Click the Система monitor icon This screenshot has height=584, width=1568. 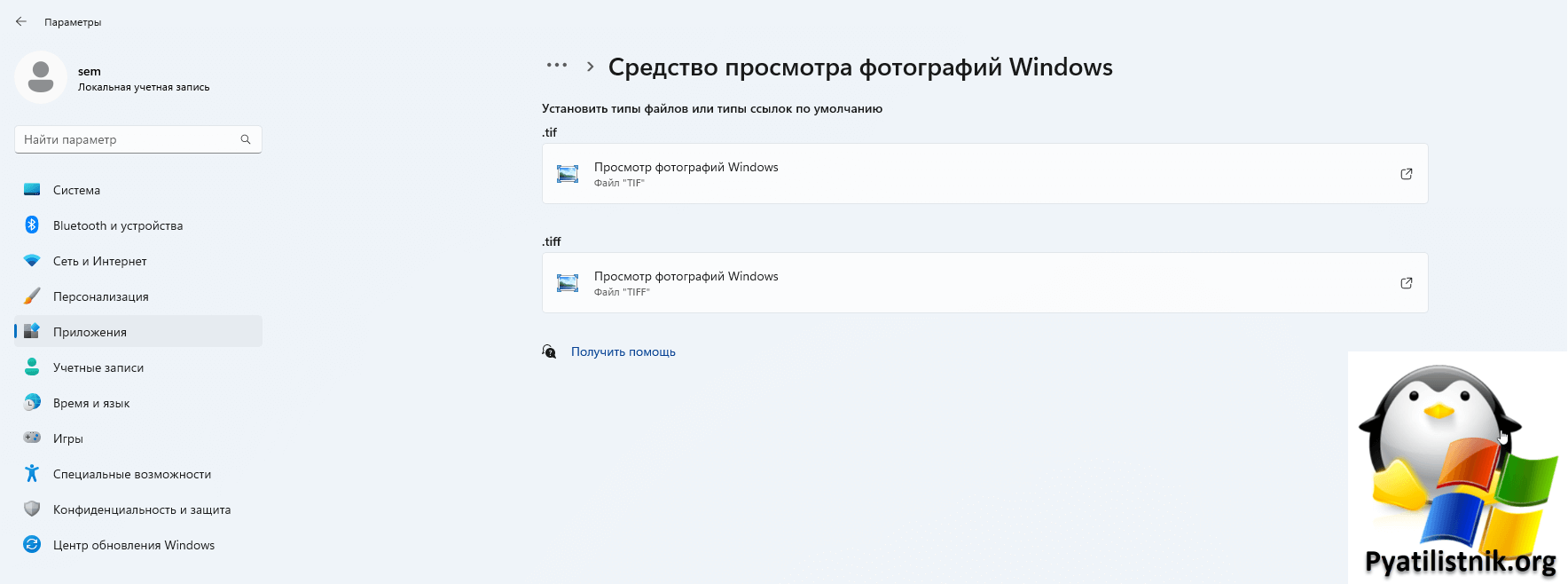[x=32, y=190]
